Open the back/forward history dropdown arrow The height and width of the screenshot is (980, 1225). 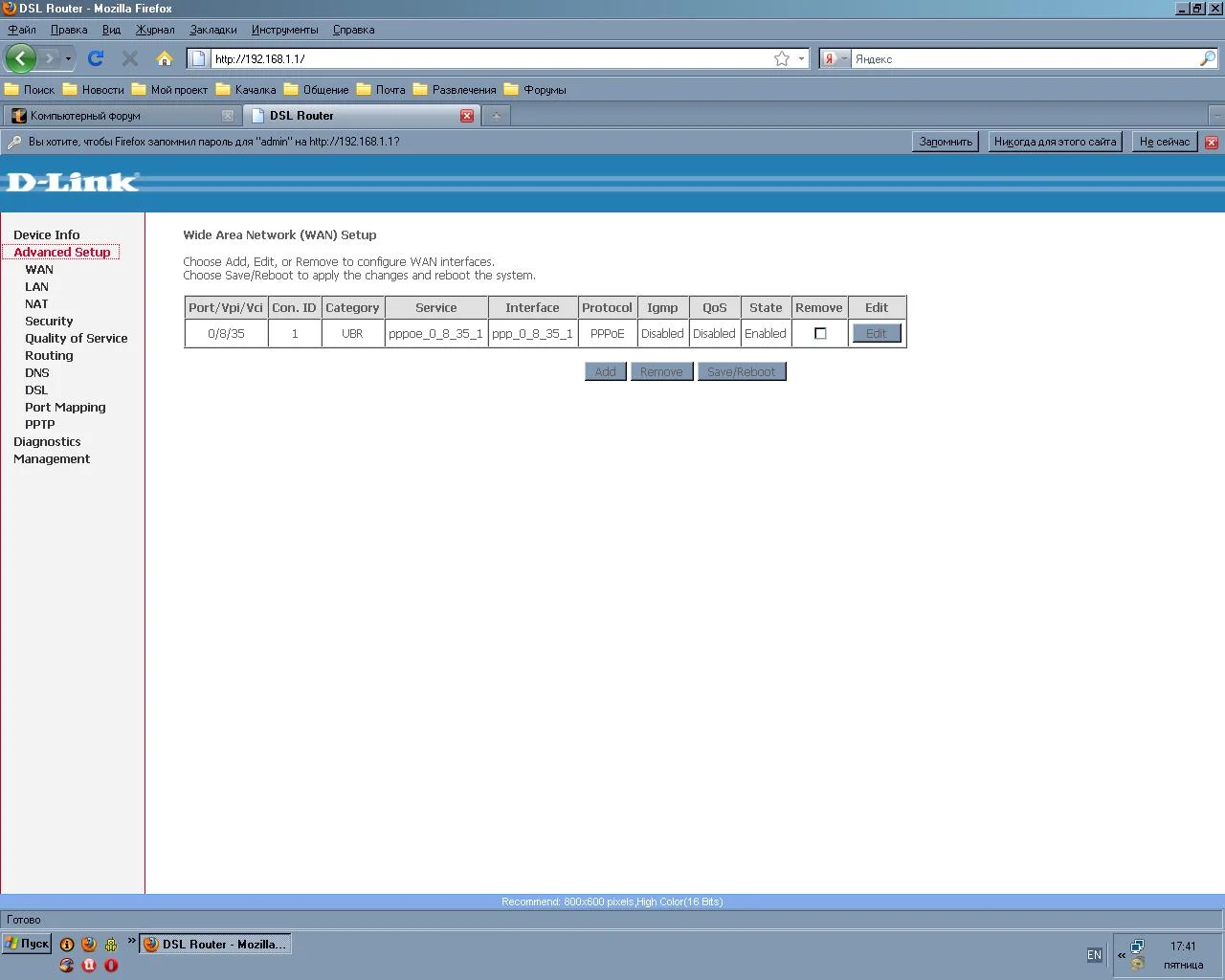click(x=68, y=58)
